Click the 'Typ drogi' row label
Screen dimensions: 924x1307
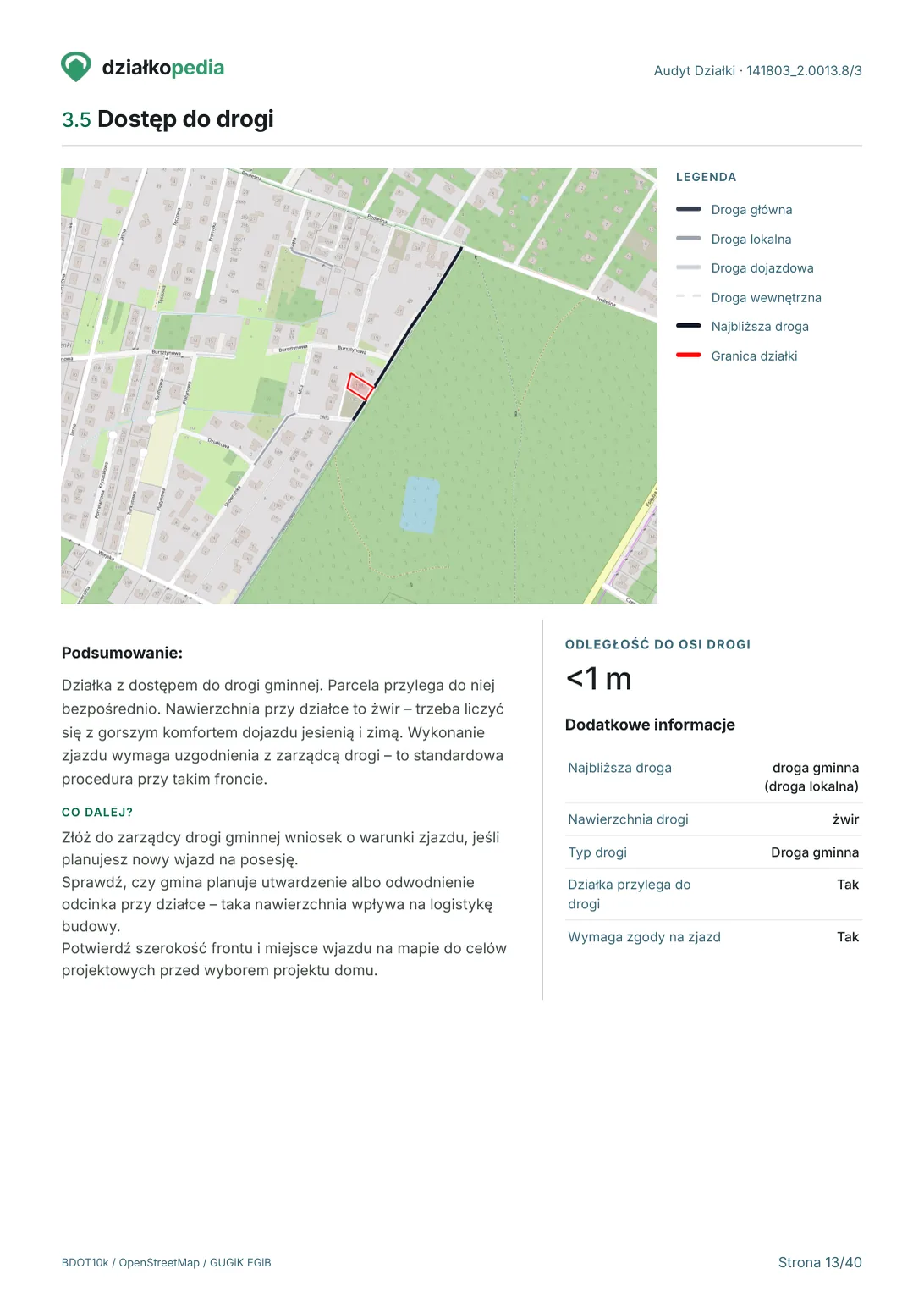(x=597, y=852)
